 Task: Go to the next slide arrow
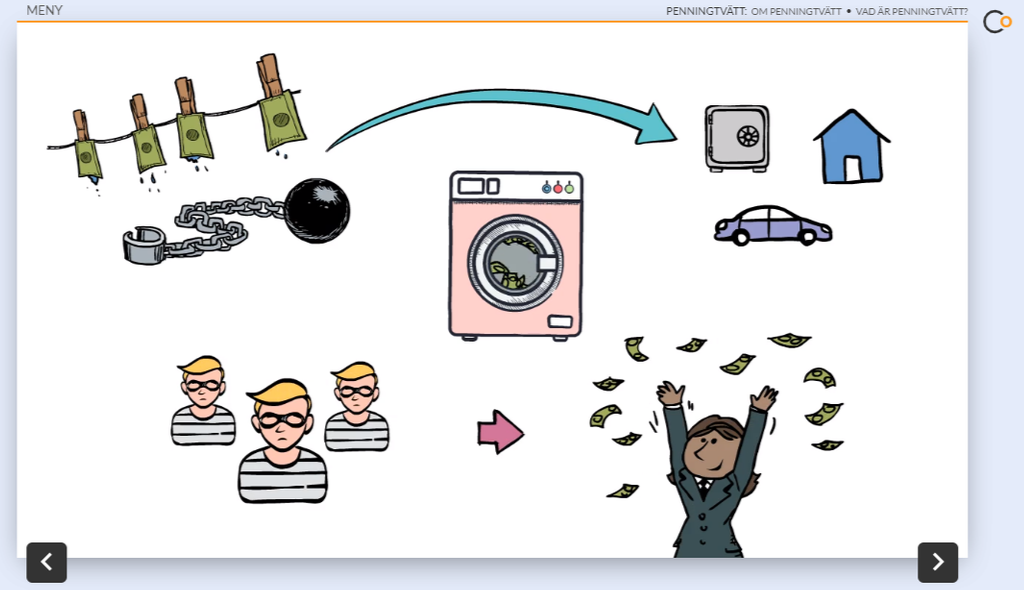pos(938,562)
